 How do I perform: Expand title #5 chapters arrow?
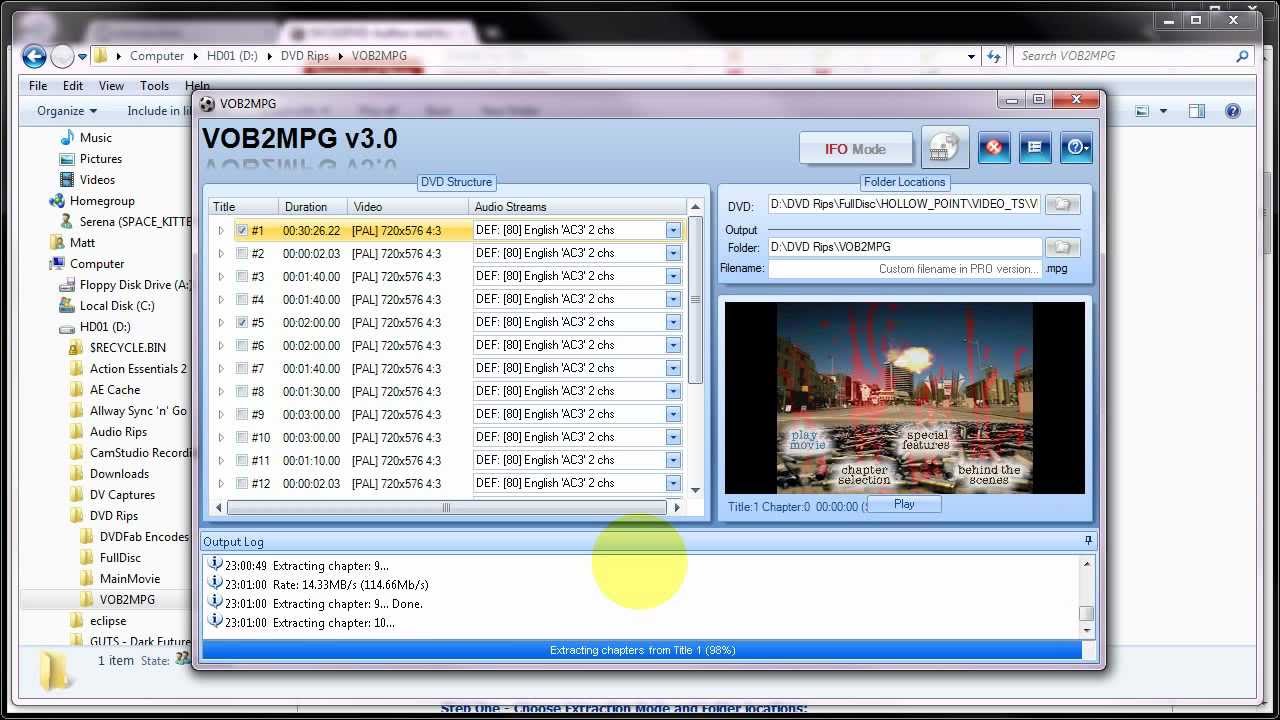click(x=221, y=322)
